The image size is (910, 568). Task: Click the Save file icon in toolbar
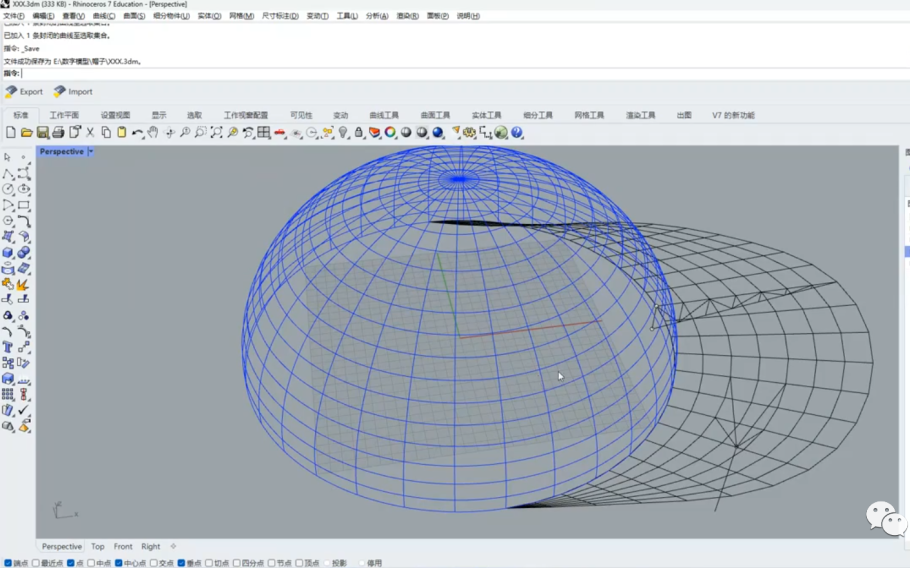(x=42, y=132)
